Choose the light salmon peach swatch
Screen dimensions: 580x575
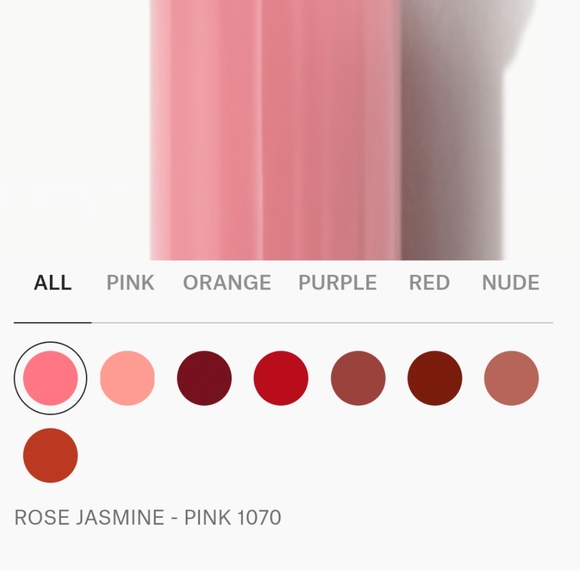pyautogui.click(x=127, y=378)
